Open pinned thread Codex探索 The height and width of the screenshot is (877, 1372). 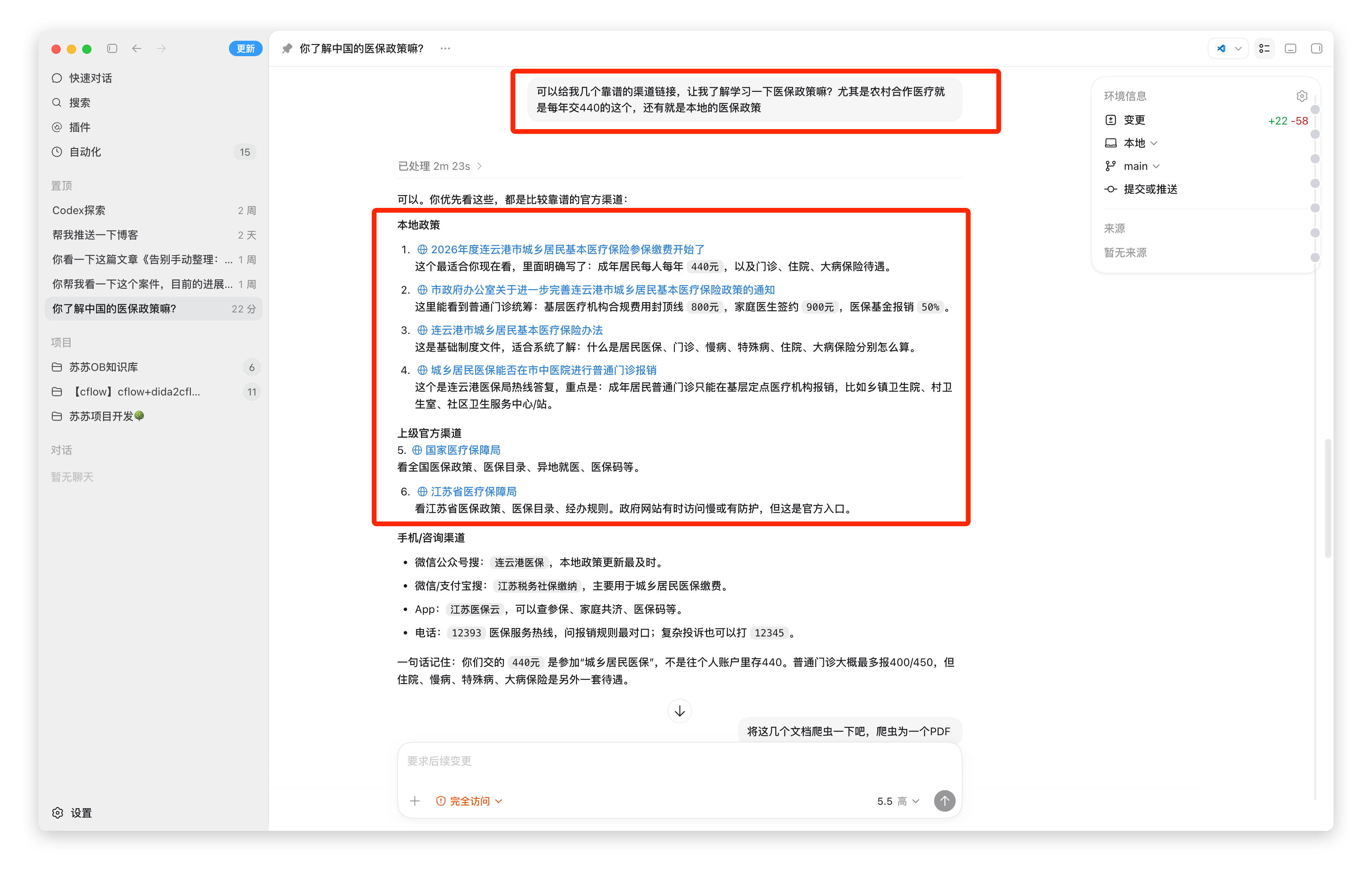[153, 211]
